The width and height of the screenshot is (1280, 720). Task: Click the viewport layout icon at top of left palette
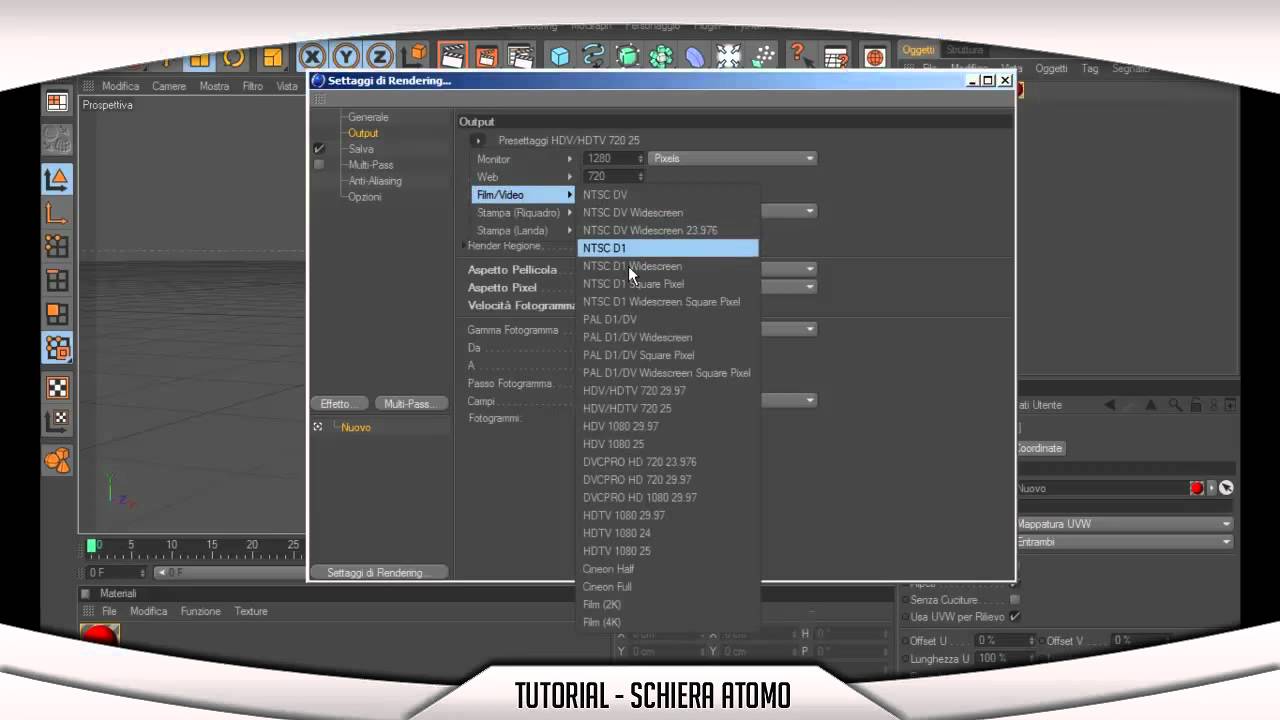pyautogui.click(x=57, y=102)
